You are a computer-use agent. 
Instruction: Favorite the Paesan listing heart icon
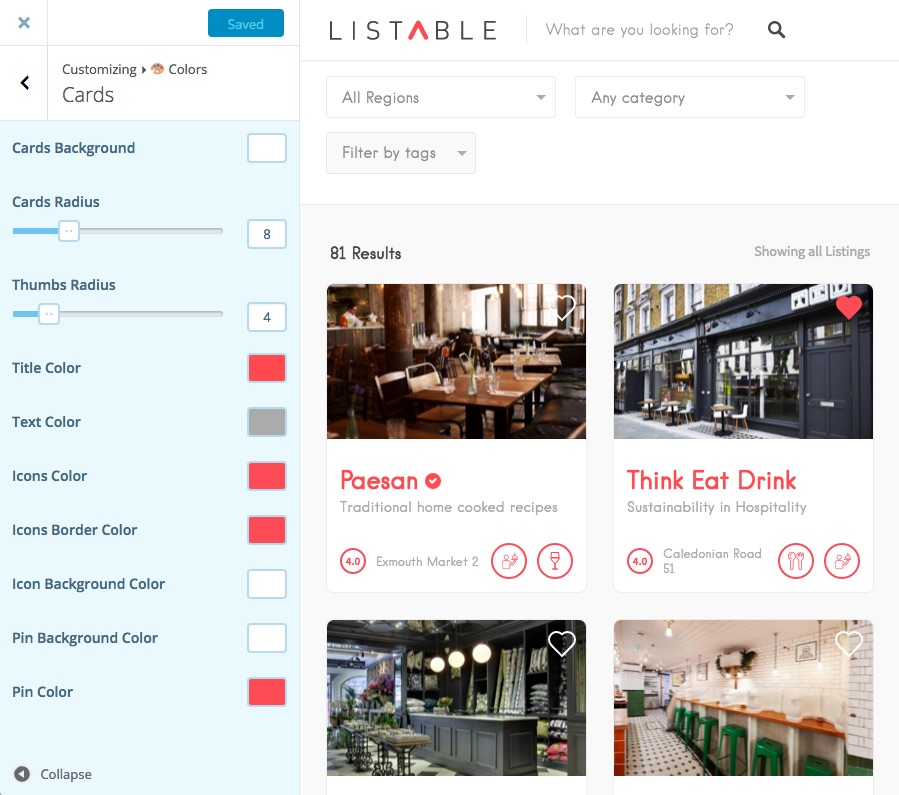(x=563, y=307)
